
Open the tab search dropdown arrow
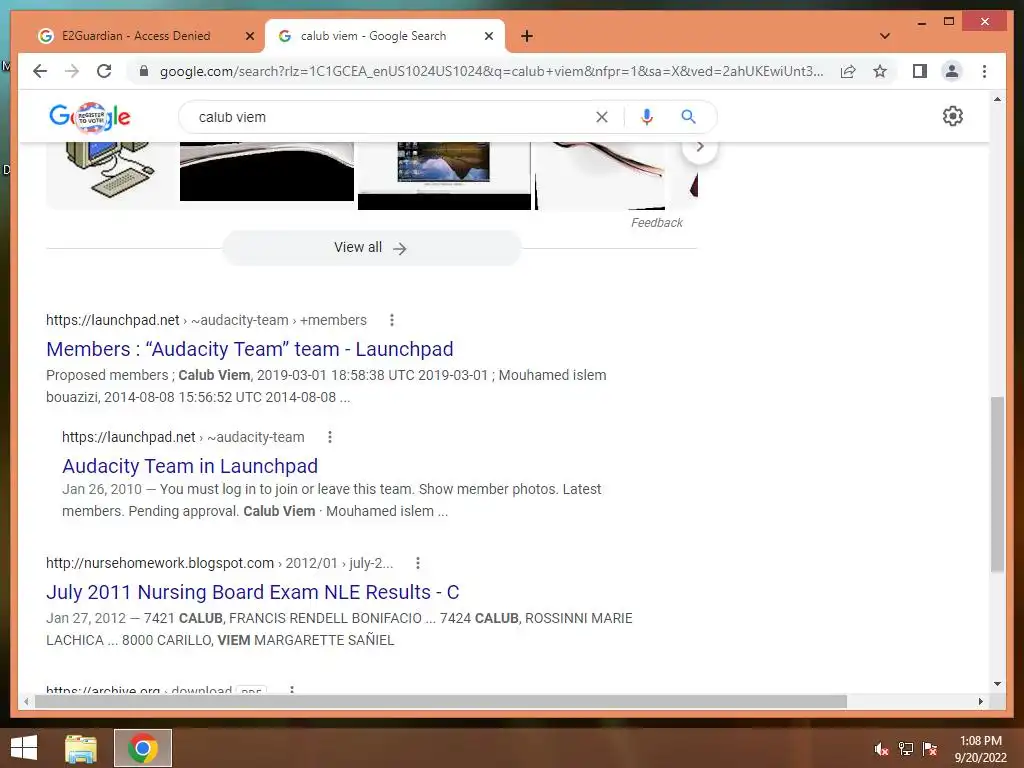pyautogui.click(x=885, y=36)
